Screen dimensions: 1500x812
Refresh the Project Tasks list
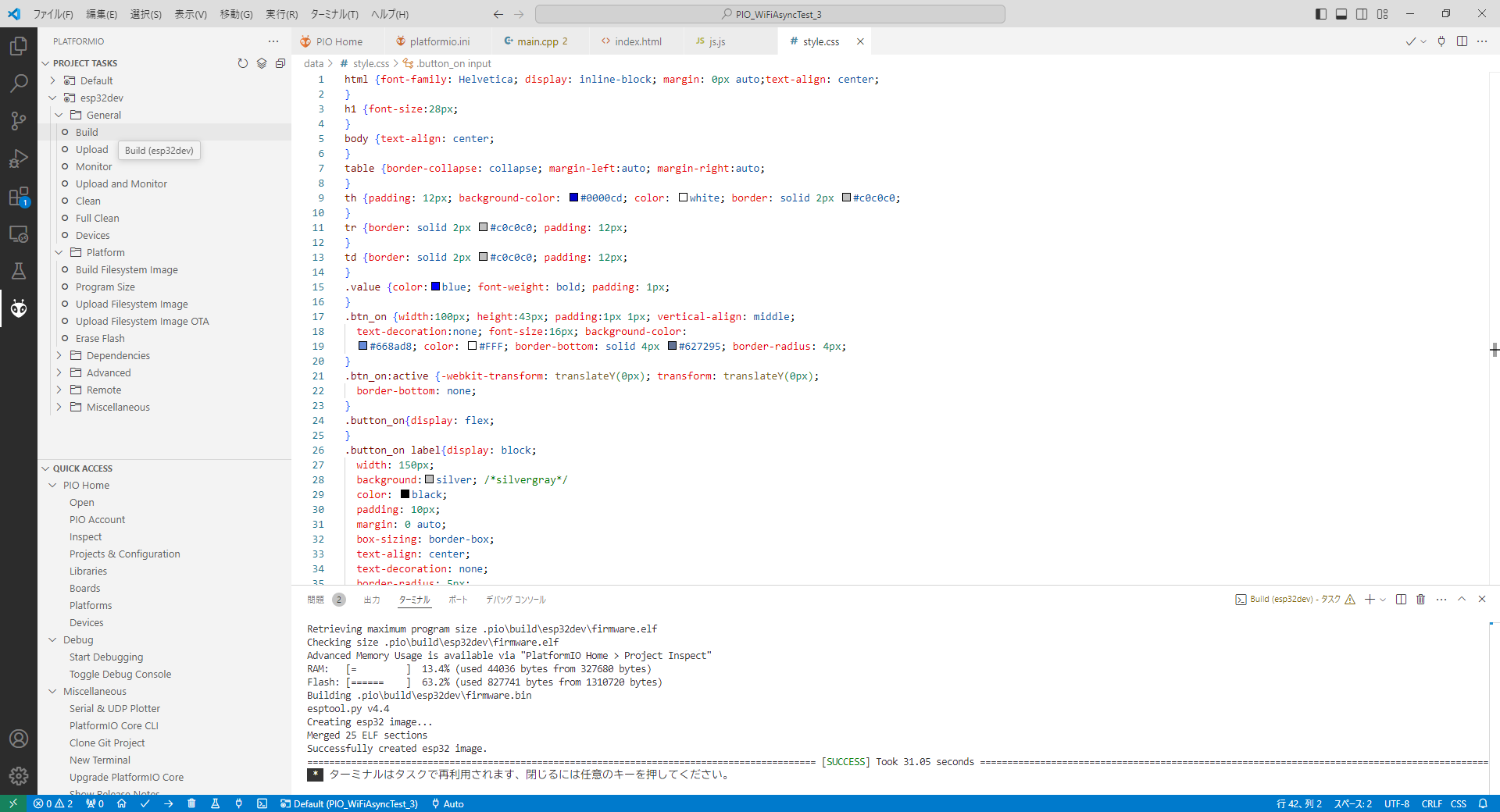tap(243, 63)
